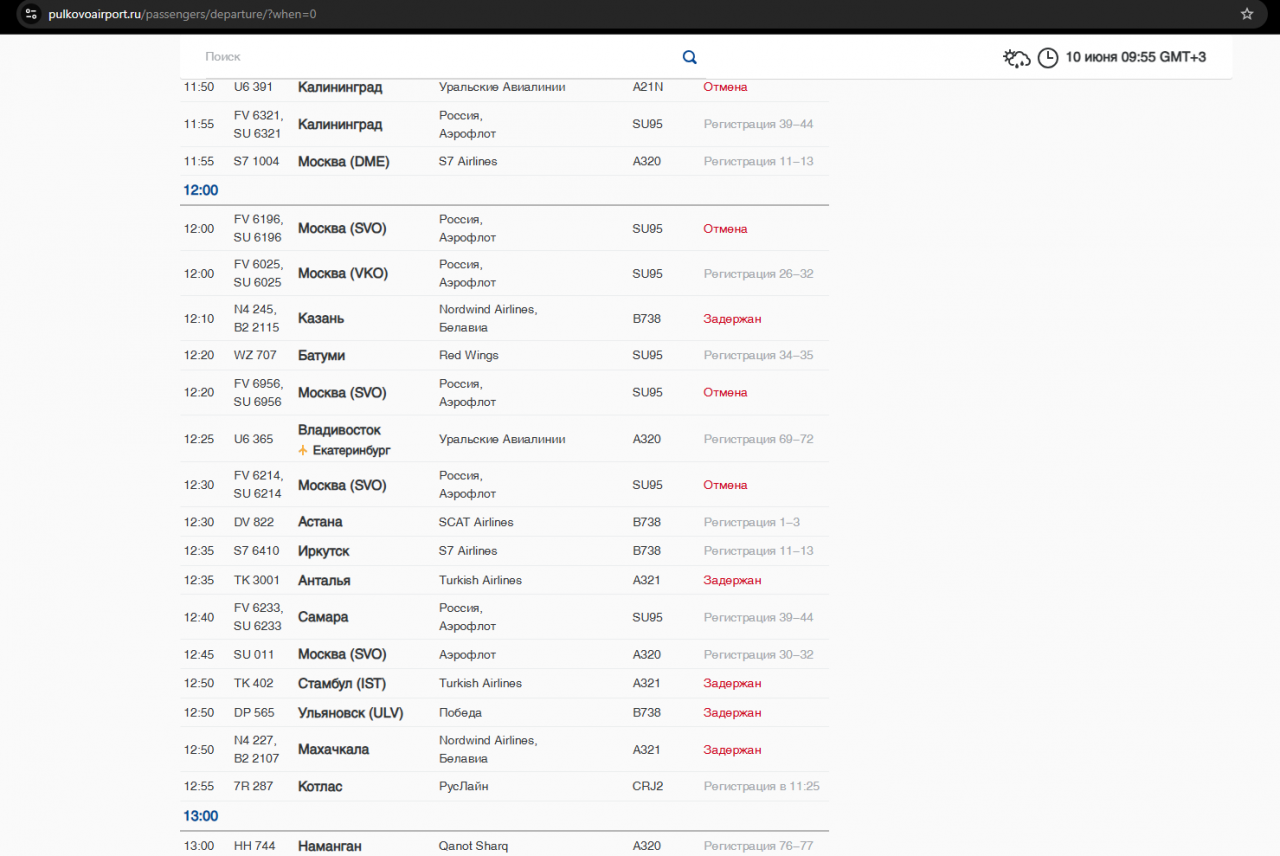
Task: Click the pulkovoairport.ru URL in address bar
Action: pyautogui.click(x=183, y=14)
